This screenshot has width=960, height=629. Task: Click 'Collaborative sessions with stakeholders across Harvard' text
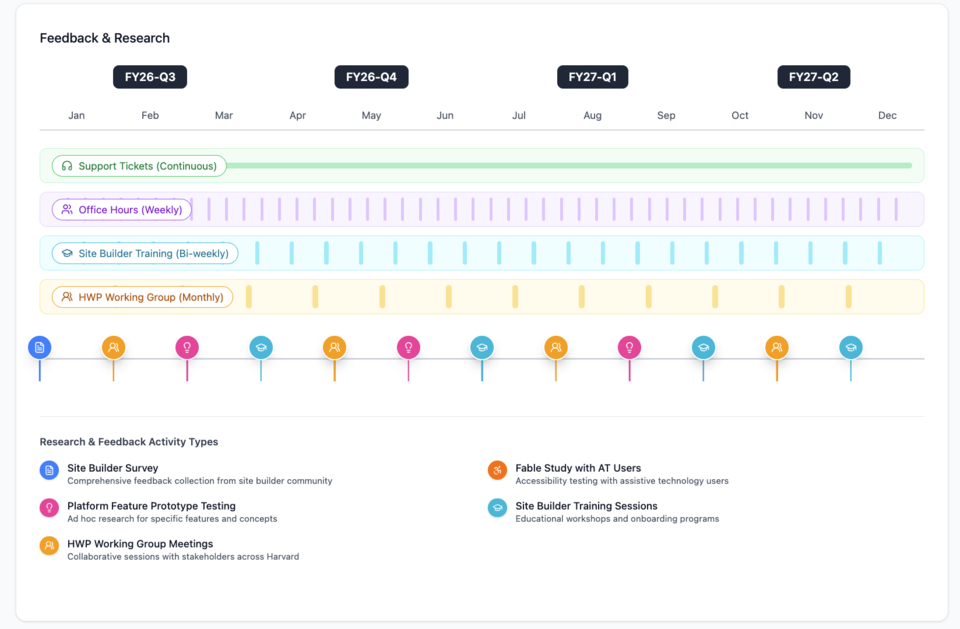click(183, 557)
